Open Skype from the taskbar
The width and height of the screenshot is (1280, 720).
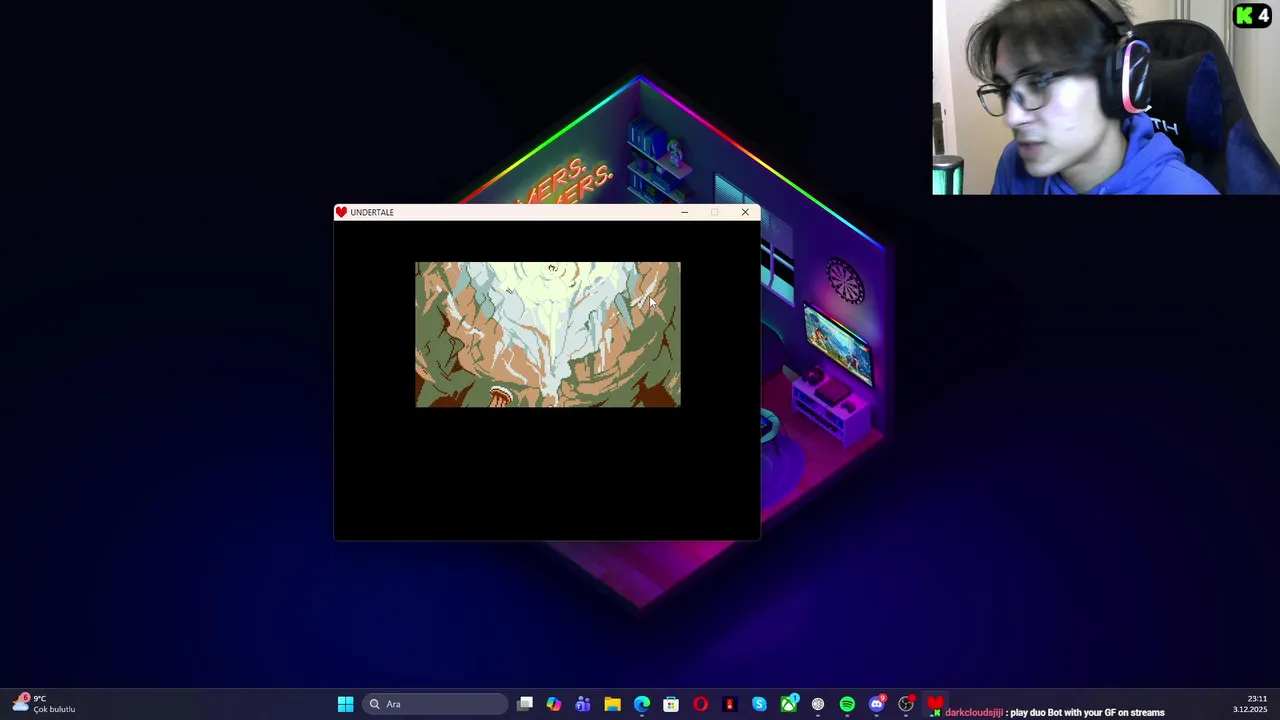pos(759,704)
